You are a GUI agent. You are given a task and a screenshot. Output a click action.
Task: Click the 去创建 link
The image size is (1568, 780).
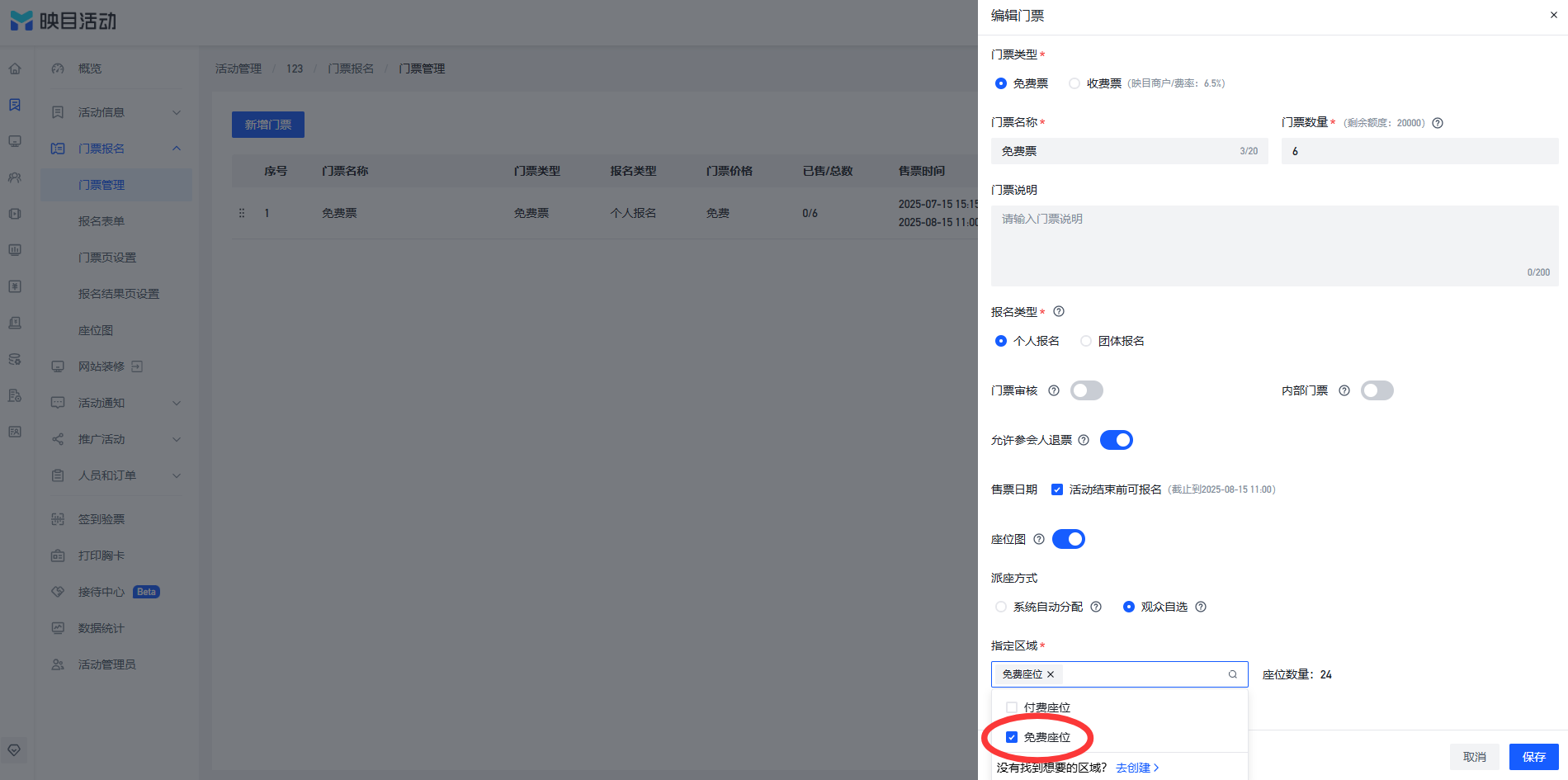coord(1137,768)
